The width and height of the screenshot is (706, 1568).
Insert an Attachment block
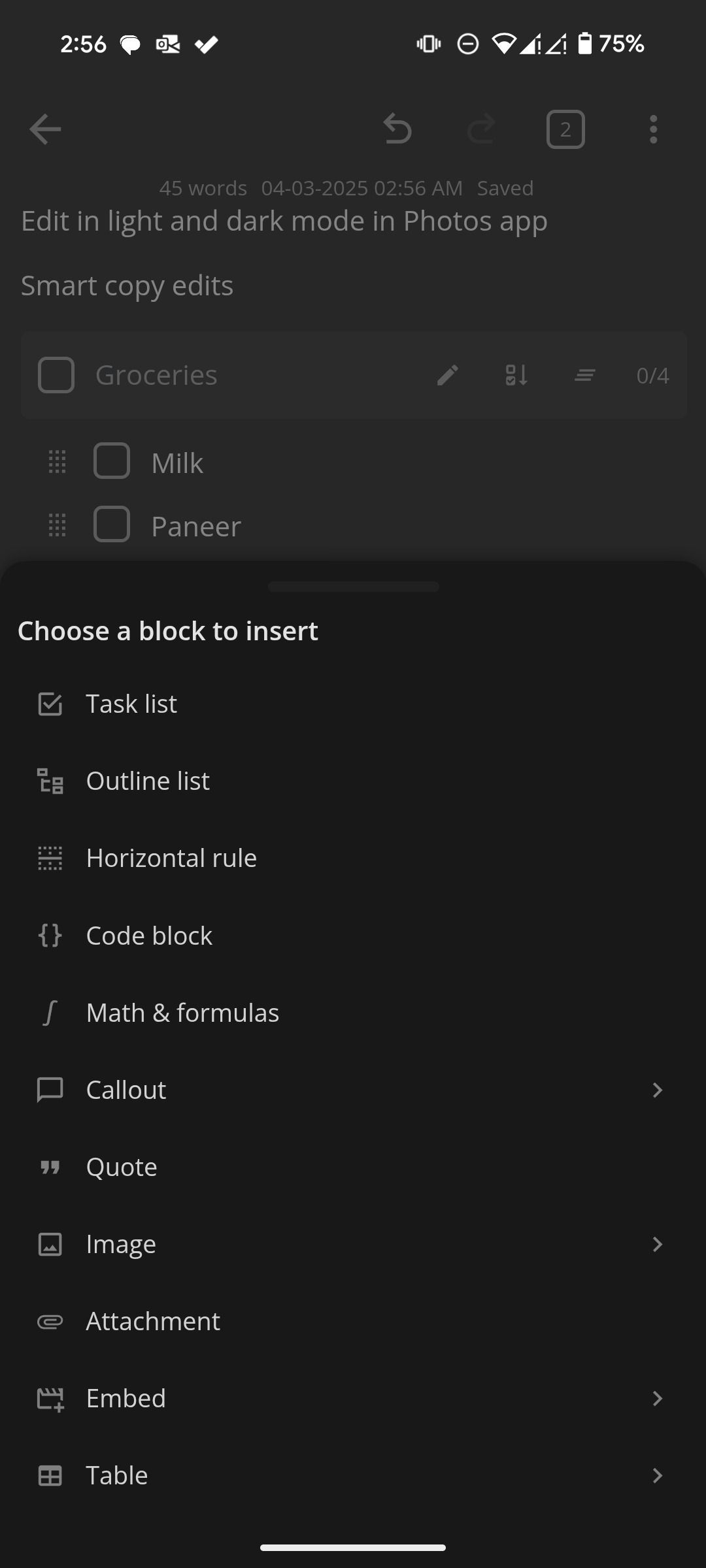pos(152,1321)
